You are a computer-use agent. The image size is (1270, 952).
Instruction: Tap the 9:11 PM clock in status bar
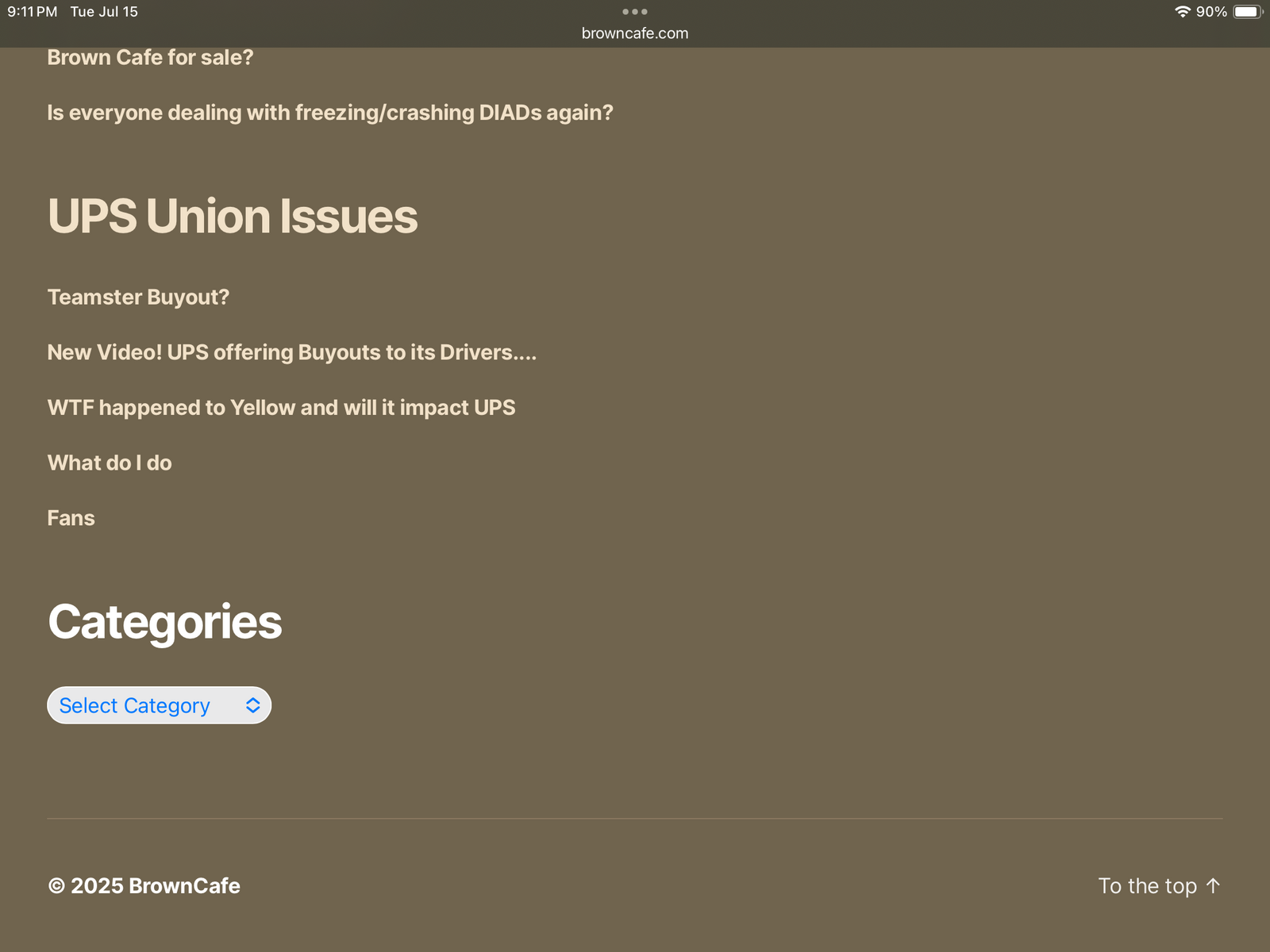click(x=33, y=12)
